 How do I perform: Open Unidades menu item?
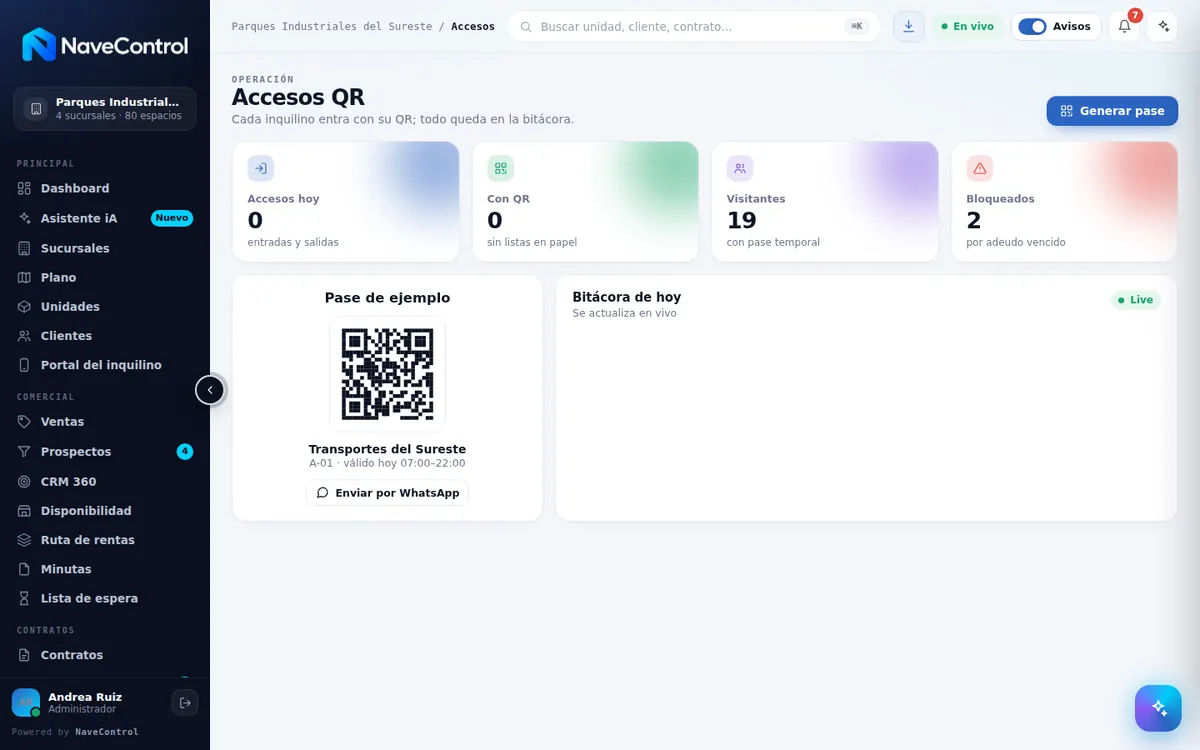[105, 307]
